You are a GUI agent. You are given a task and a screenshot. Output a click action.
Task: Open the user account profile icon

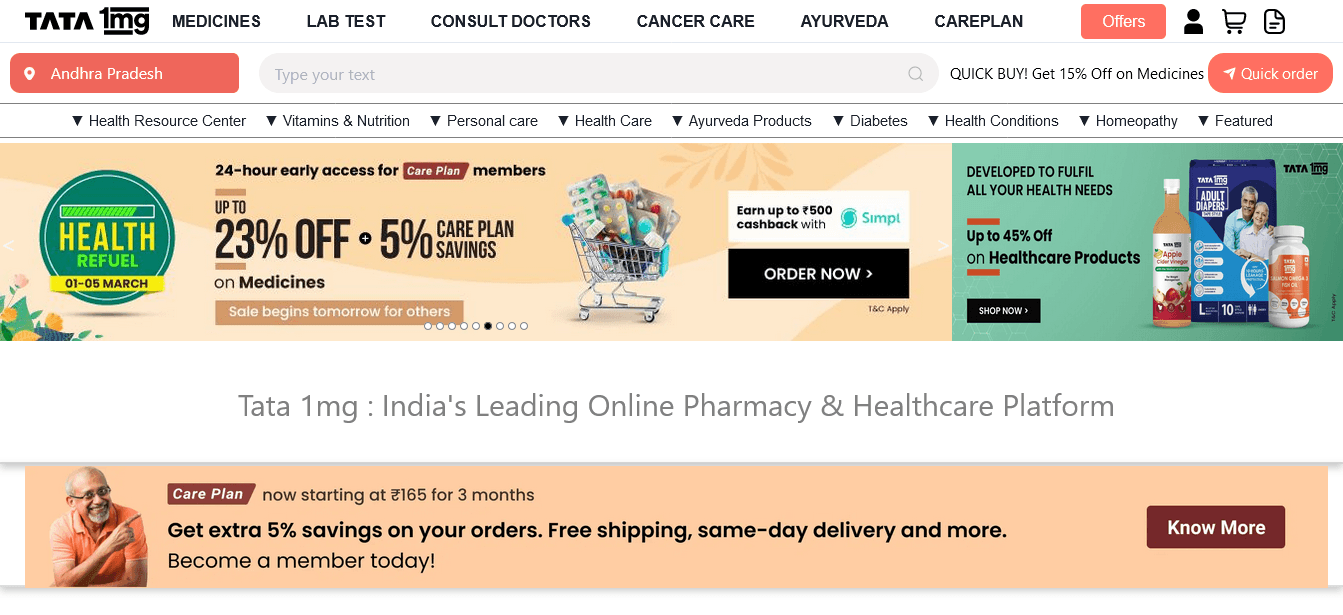tap(1193, 21)
